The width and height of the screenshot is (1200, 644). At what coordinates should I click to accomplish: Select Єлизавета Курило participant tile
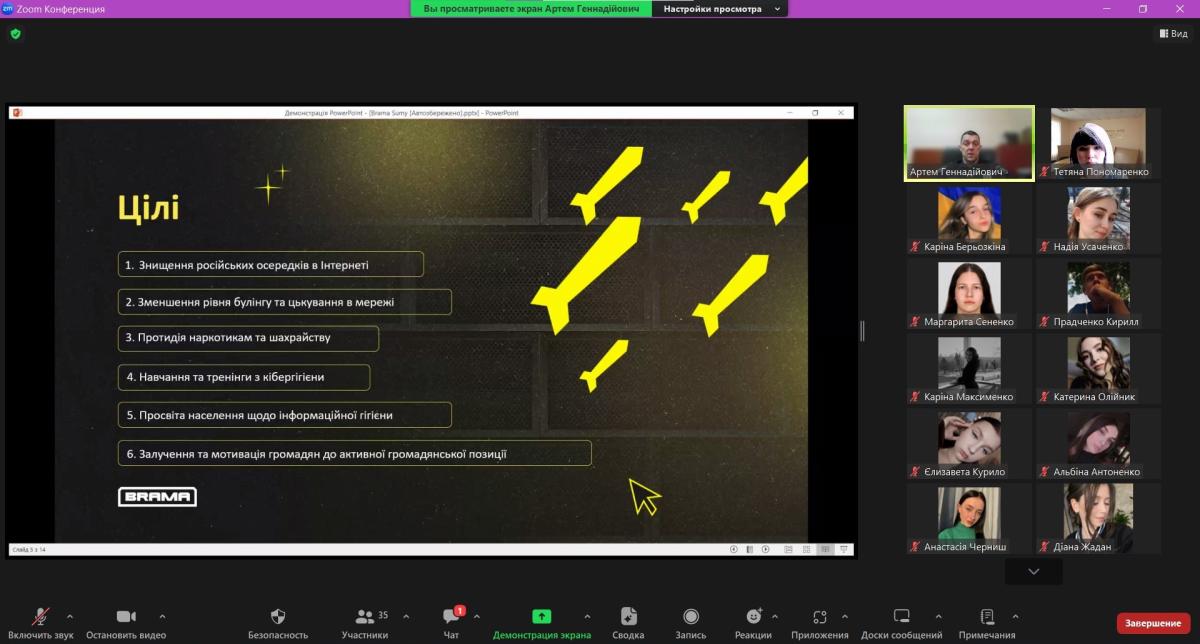tap(970, 444)
